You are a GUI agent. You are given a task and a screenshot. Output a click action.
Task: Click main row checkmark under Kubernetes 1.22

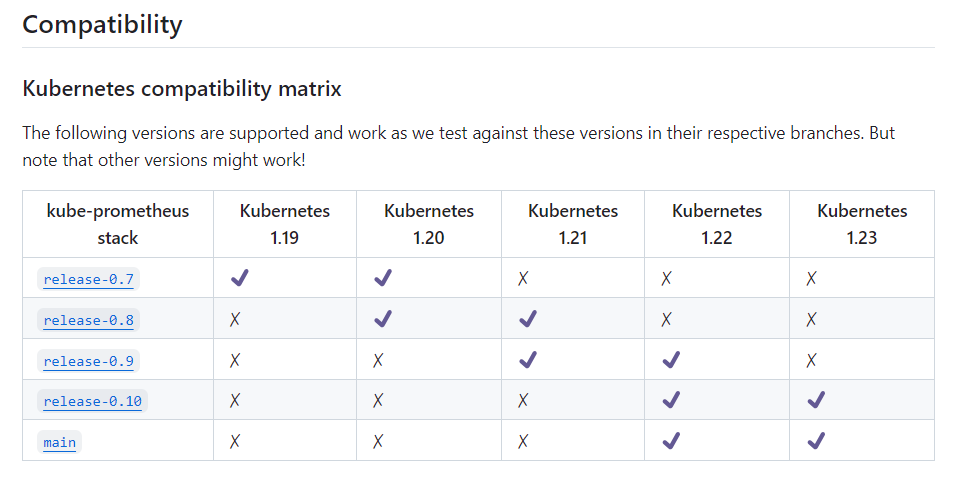coord(671,441)
